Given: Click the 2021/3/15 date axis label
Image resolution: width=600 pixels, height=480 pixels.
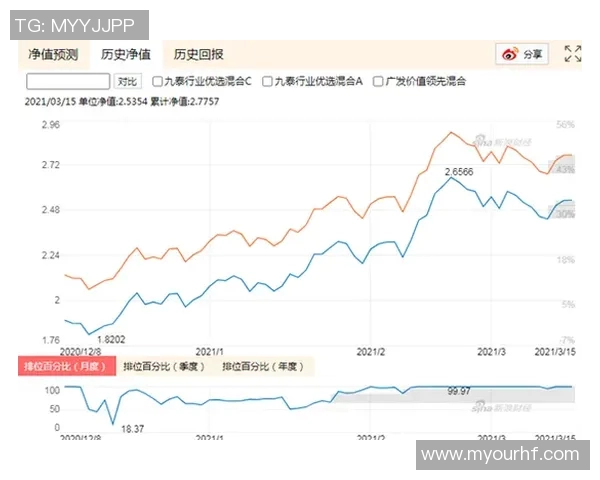Looking at the screenshot, I should pyautogui.click(x=555, y=352).
